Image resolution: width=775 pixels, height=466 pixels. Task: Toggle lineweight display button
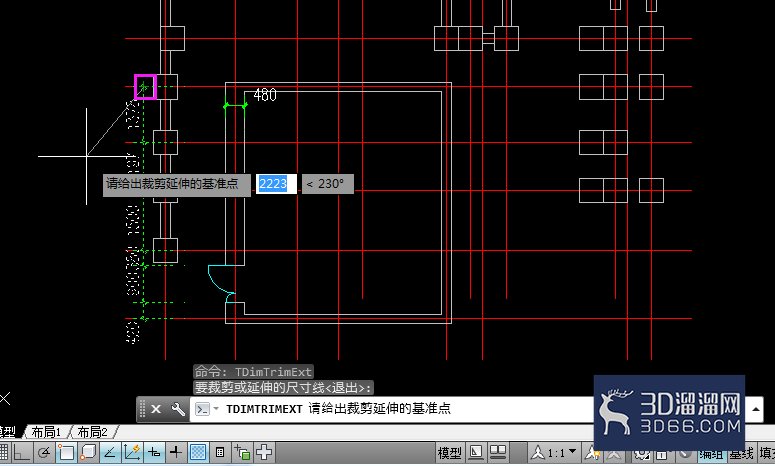176,452
